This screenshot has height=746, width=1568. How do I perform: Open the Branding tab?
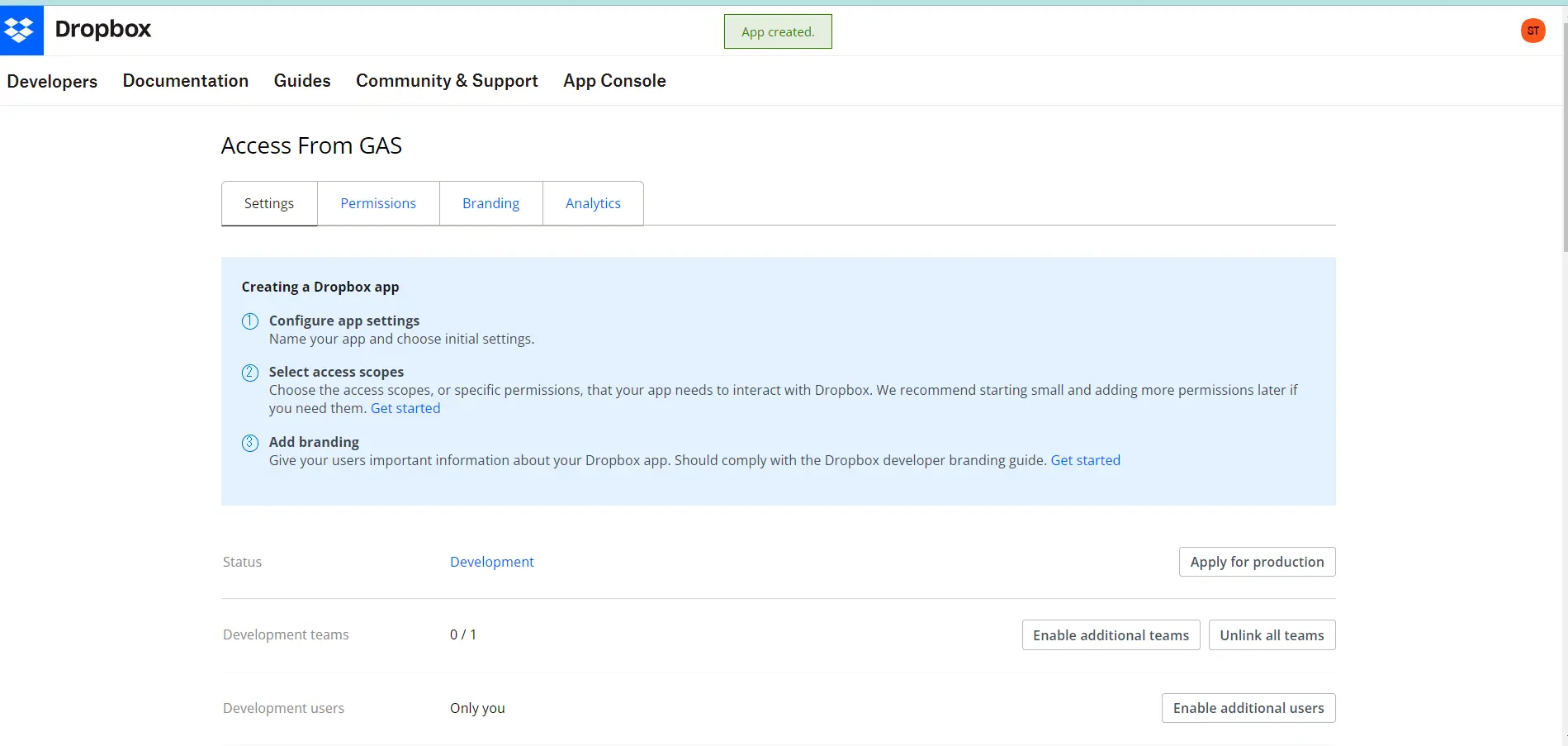[490, 203]
